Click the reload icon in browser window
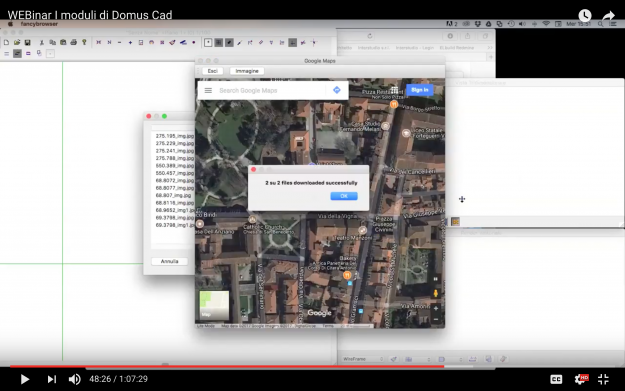 click(370, 36)
